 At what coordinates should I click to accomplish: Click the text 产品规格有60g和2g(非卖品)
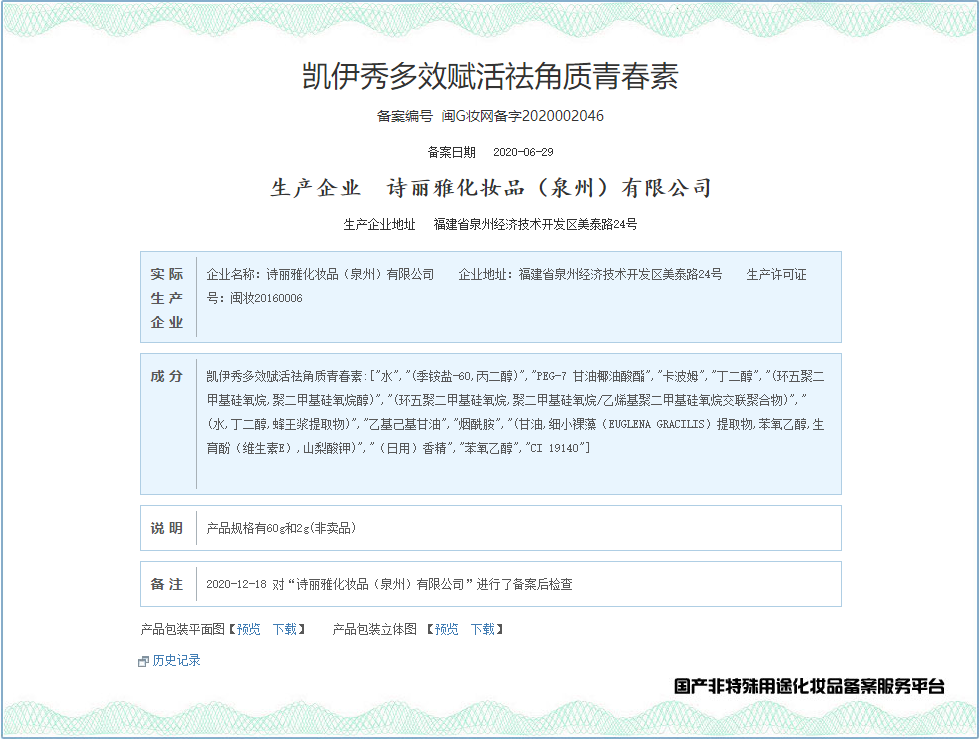tap(281, 528)
